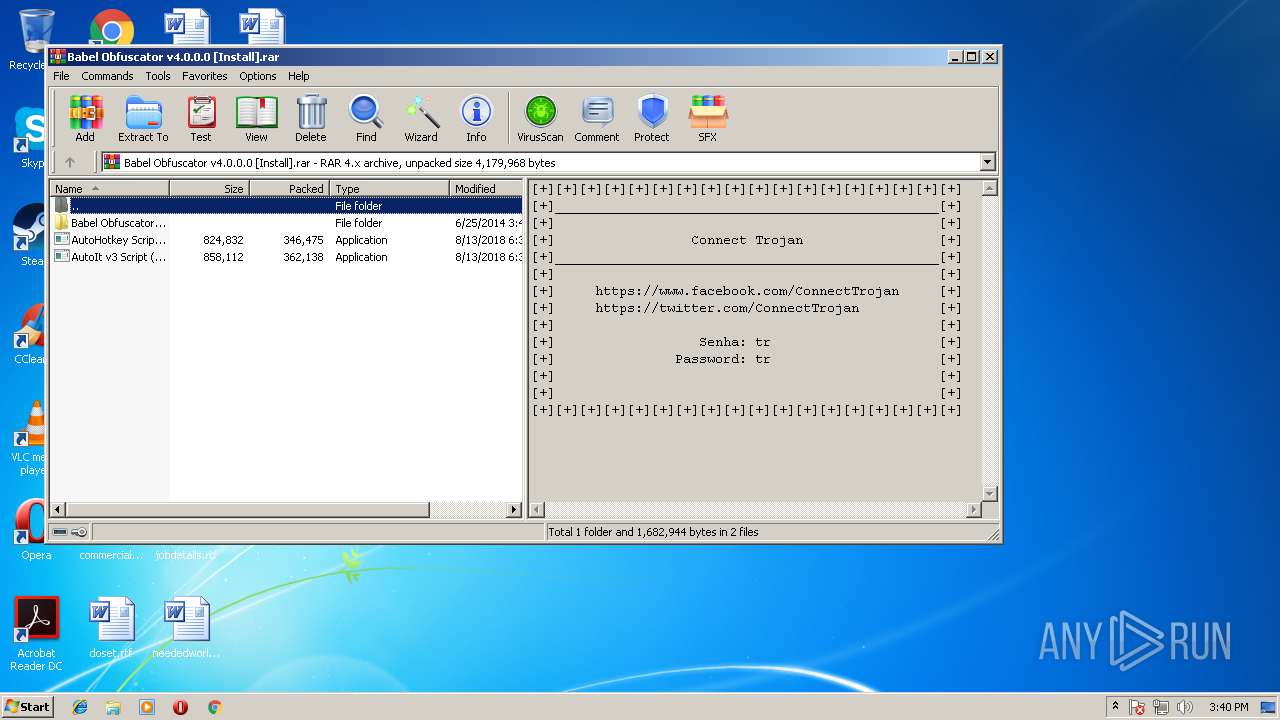Launch the Wizard wand tool

(x=421, y=119)
